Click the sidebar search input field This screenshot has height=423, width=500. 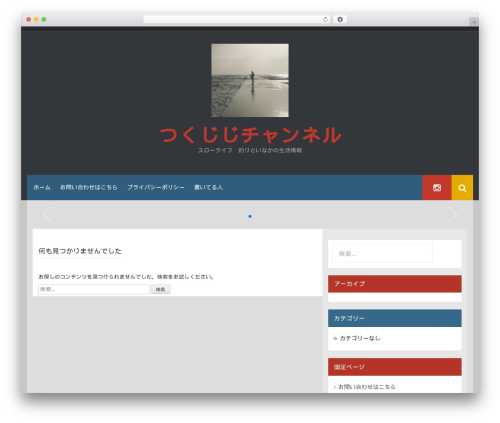point(382,254)
